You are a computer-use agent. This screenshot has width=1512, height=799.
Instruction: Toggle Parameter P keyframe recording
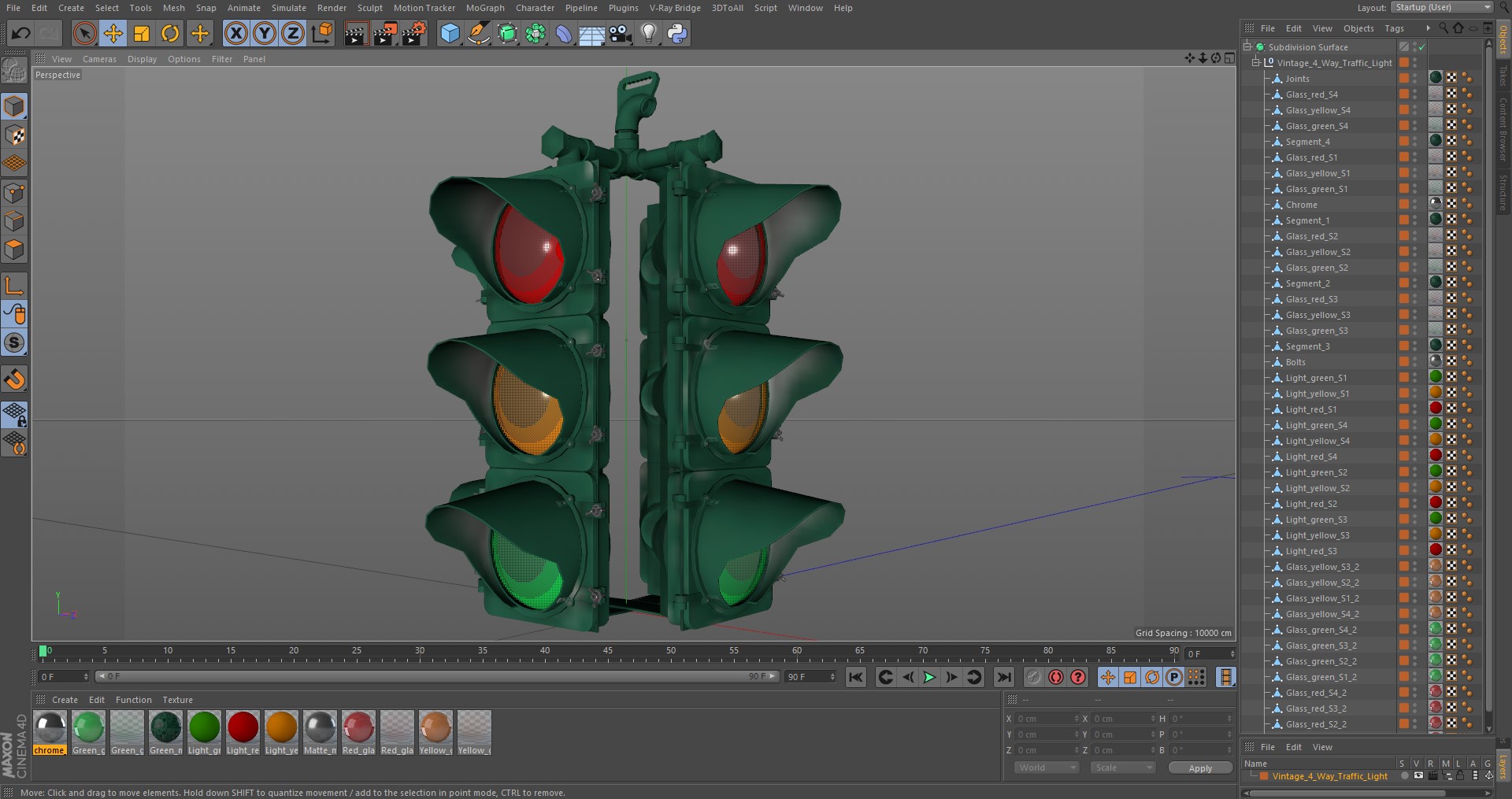(1174, 677)
